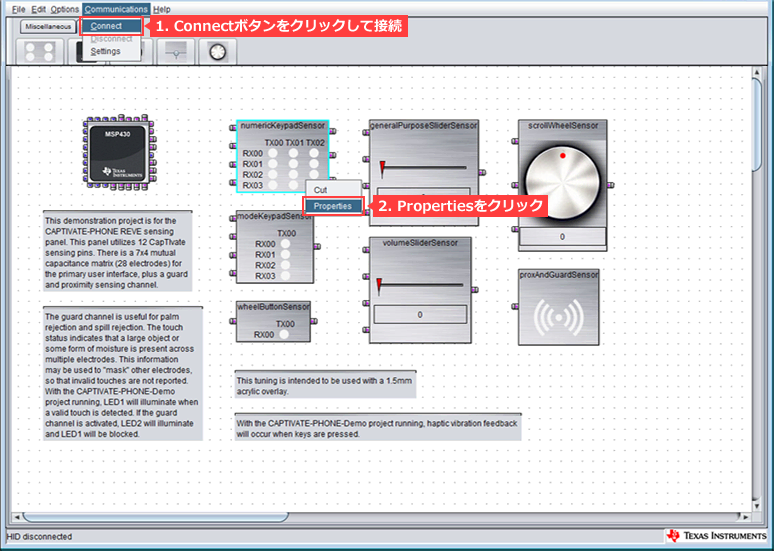Click RX01 TX01 electrode in numericKeypadSensor
The width and height of the screenshot is (774, 551).
click(294, 164)
